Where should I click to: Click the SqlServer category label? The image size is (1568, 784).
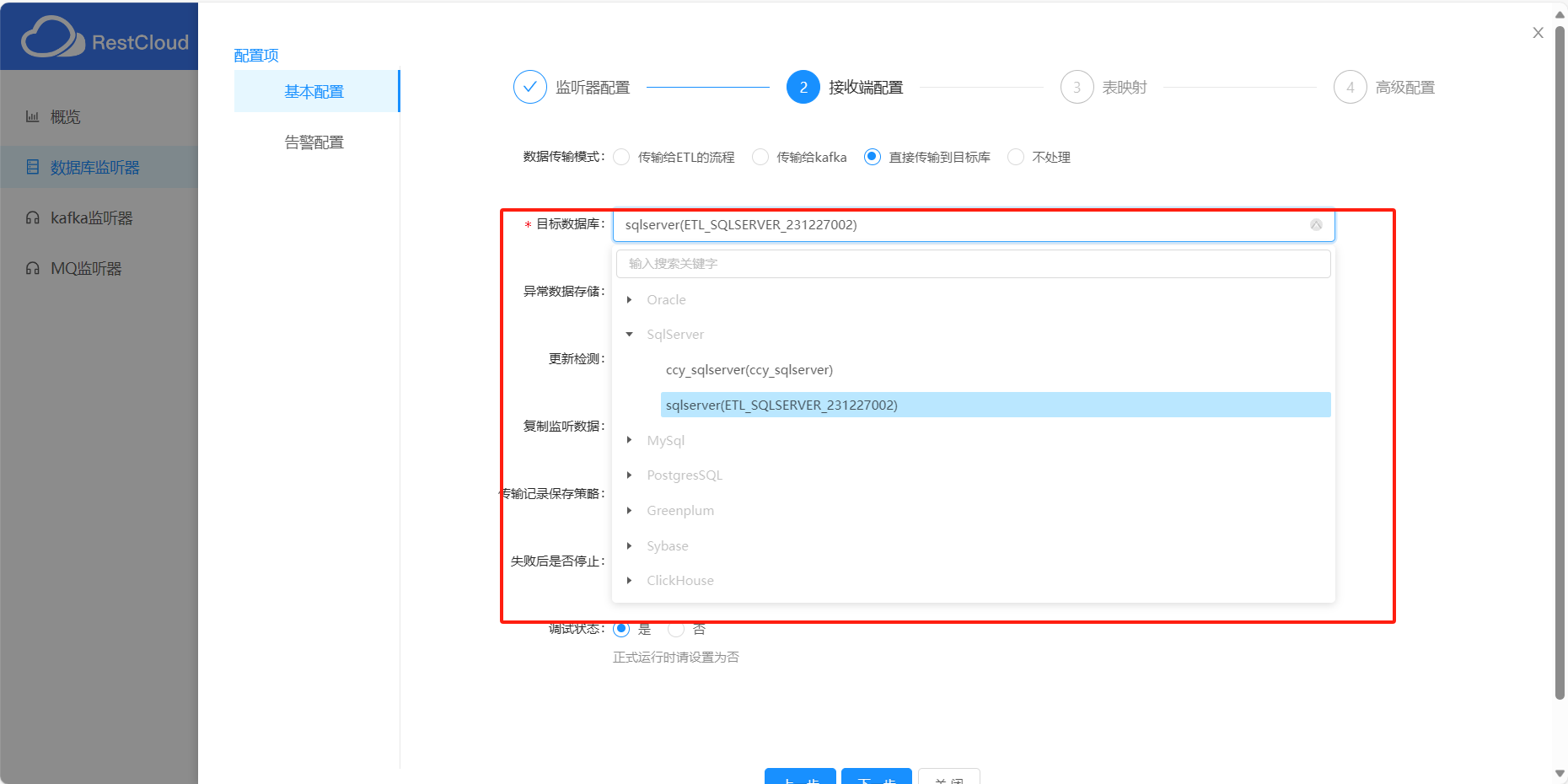click(x=675, y=335)
